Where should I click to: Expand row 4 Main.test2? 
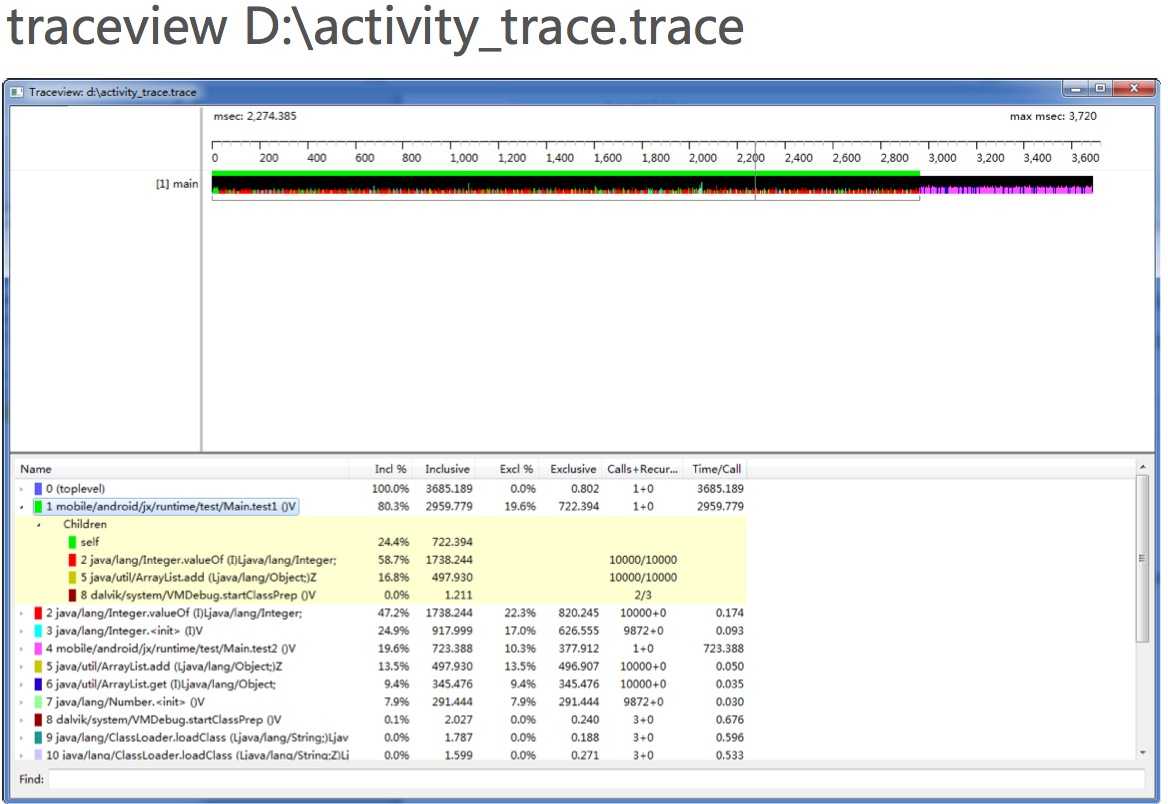21,649
